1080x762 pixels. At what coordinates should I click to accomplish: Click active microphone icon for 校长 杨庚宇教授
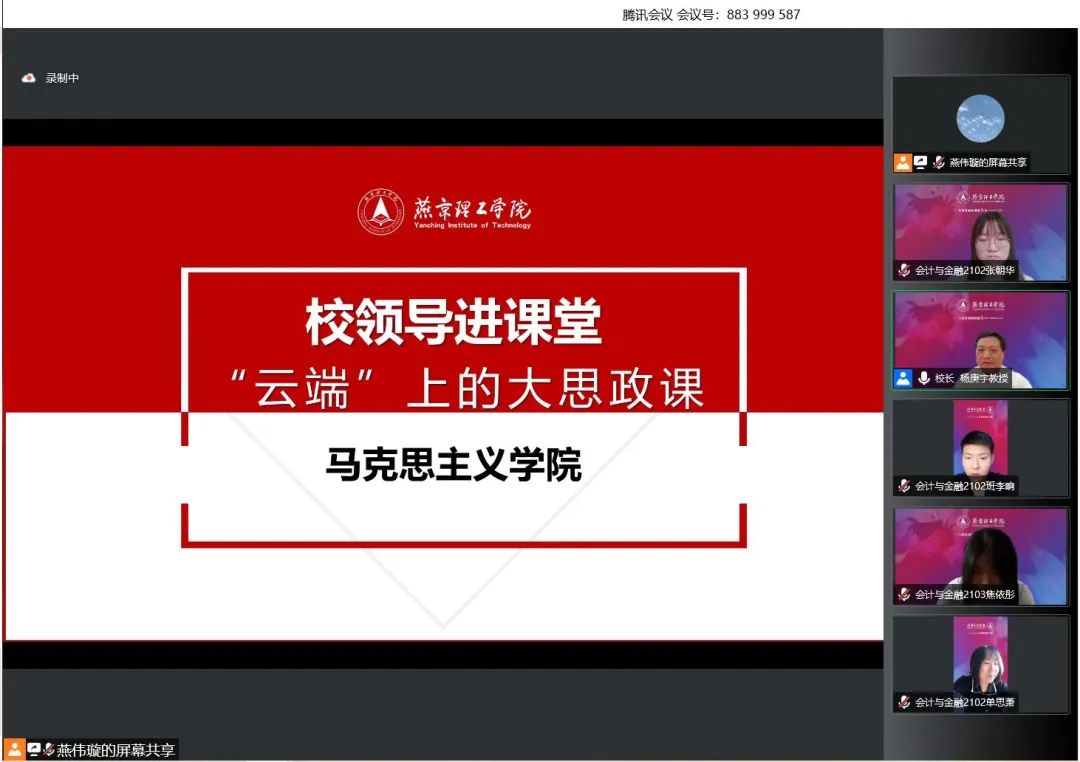tap(923, 378)
